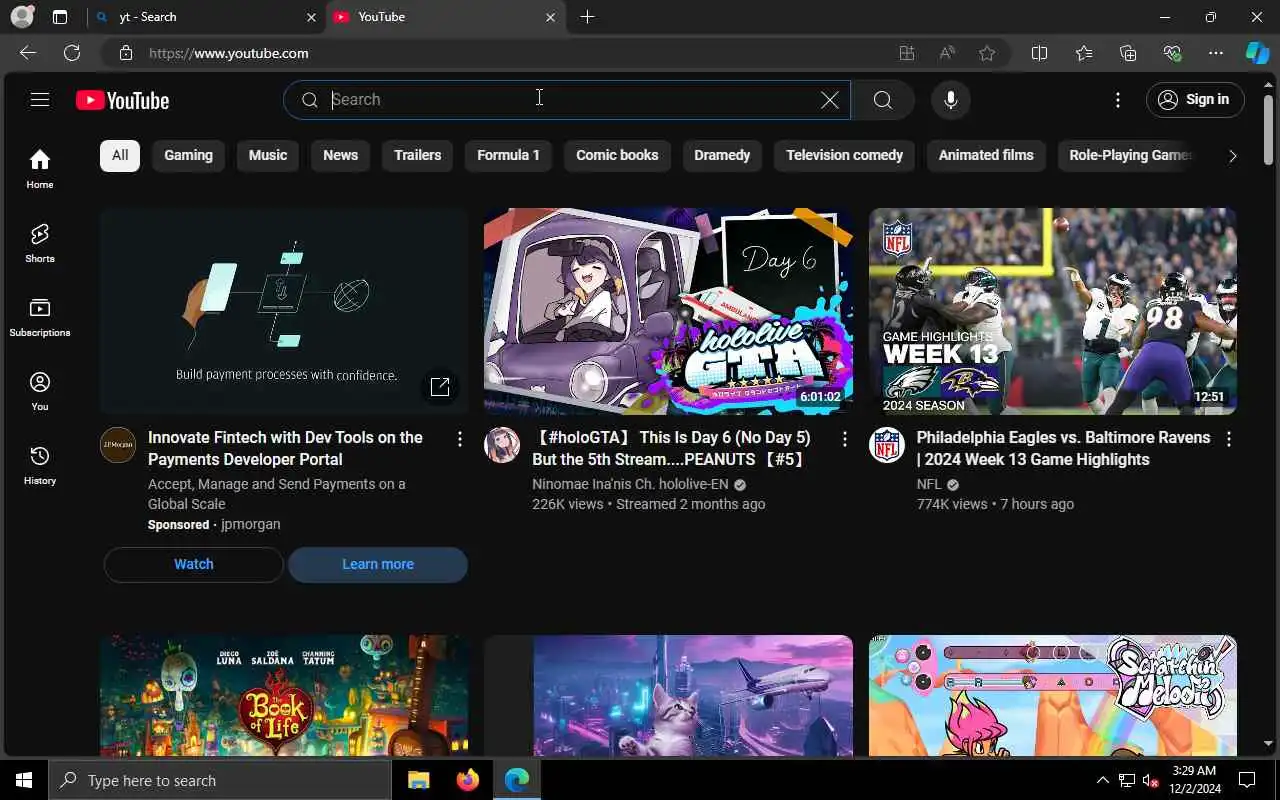Viewport: 1280px width, 800px height.
Task: Select the Television comedy chip
Action: [844, 155]
